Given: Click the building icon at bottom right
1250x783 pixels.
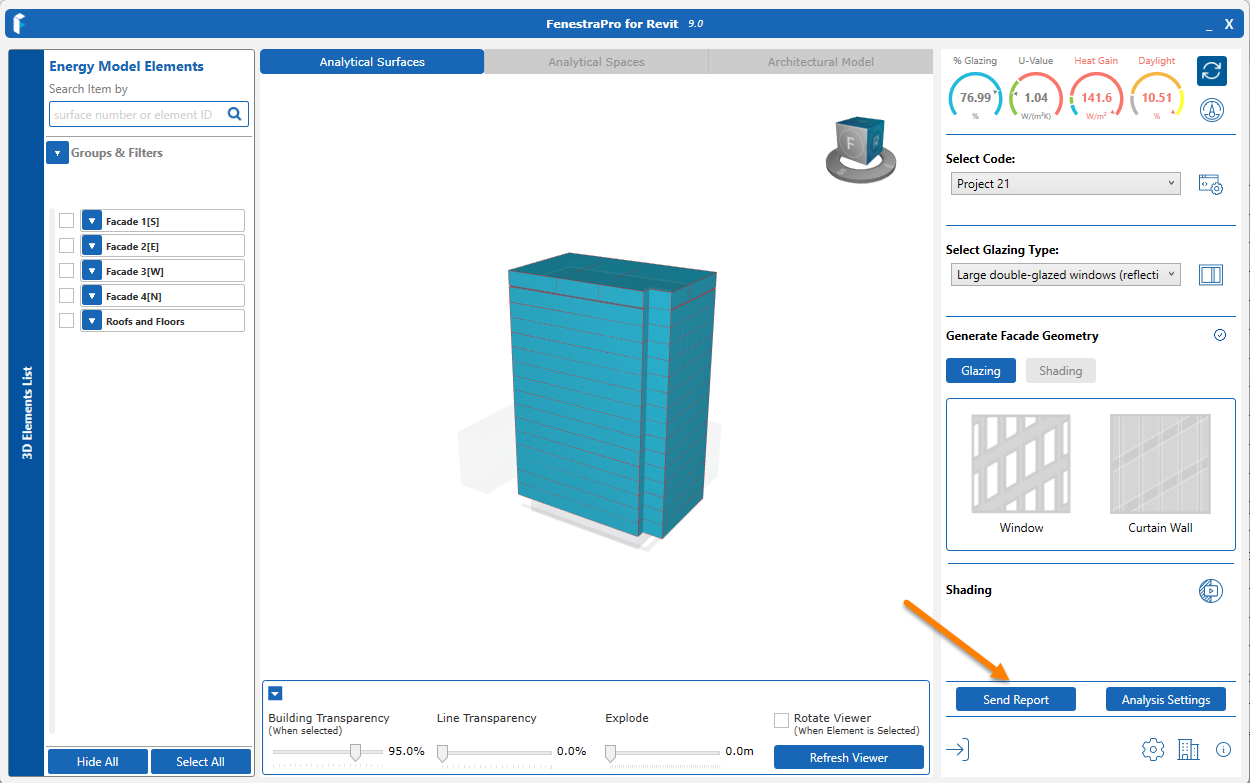Looking at the screenshot, I should tap(1187, 749).
